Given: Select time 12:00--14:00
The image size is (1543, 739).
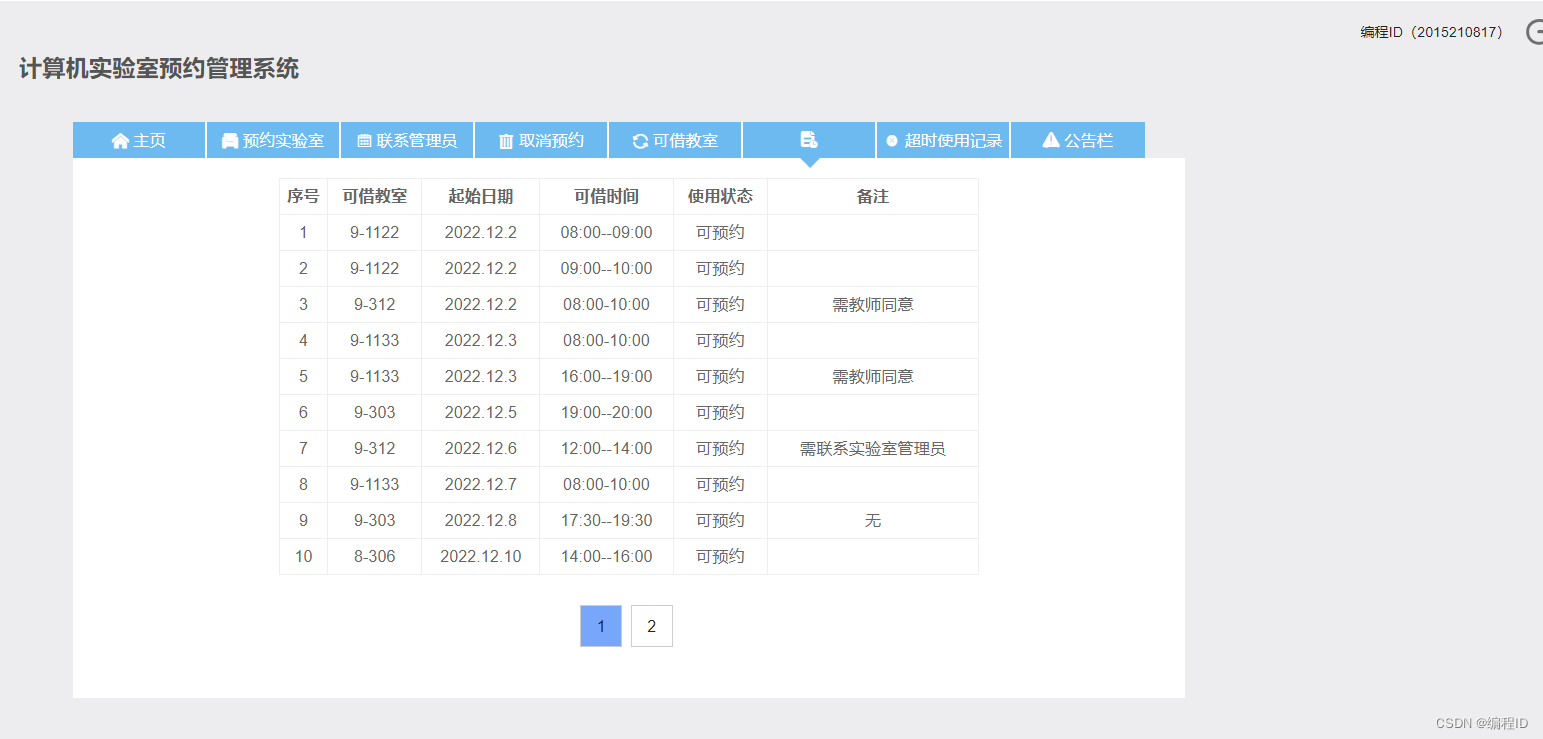Looking at the screenshot, I should (607, 449).
